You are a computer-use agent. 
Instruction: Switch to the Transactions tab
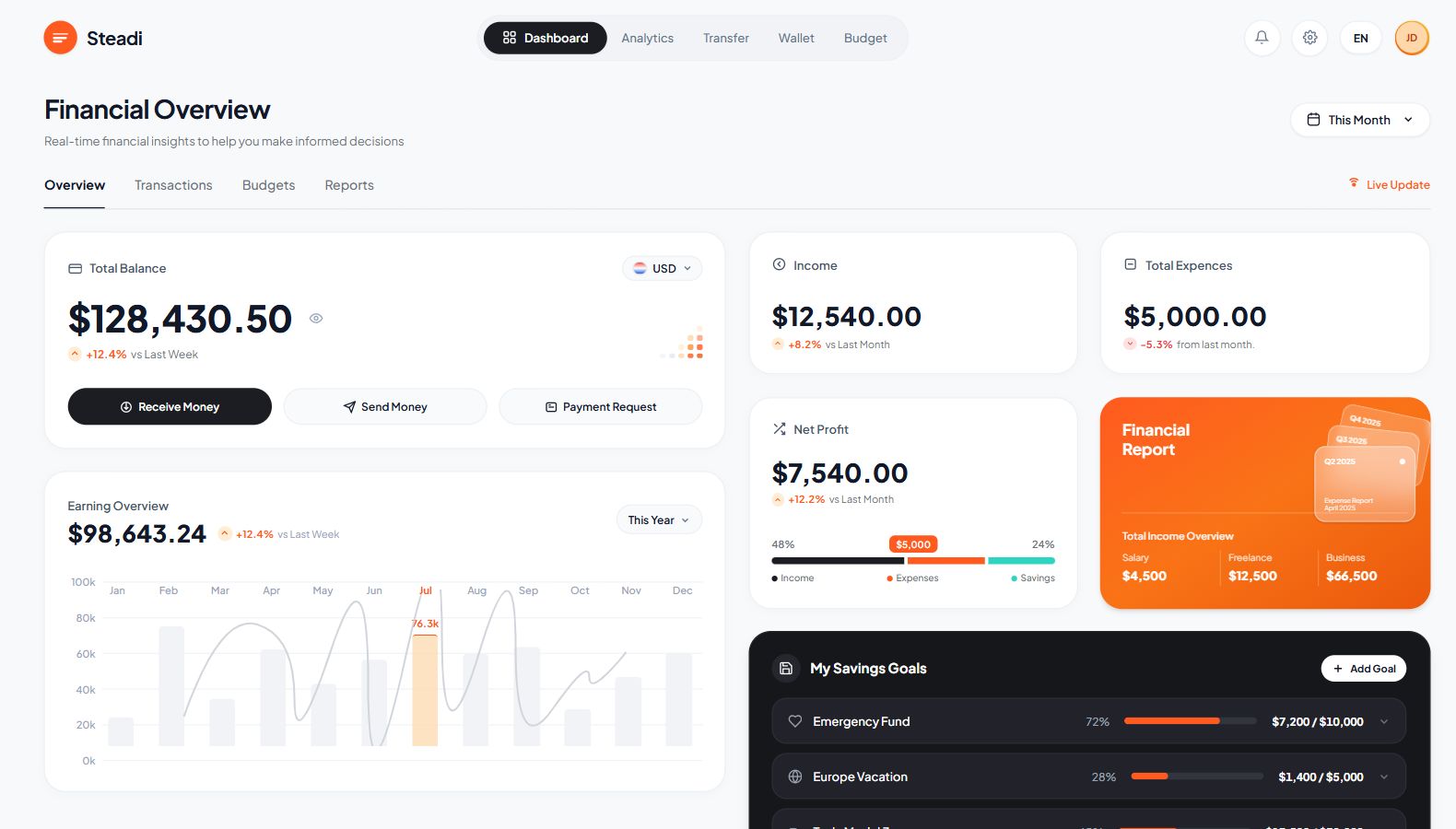click(x=173, y=185)
